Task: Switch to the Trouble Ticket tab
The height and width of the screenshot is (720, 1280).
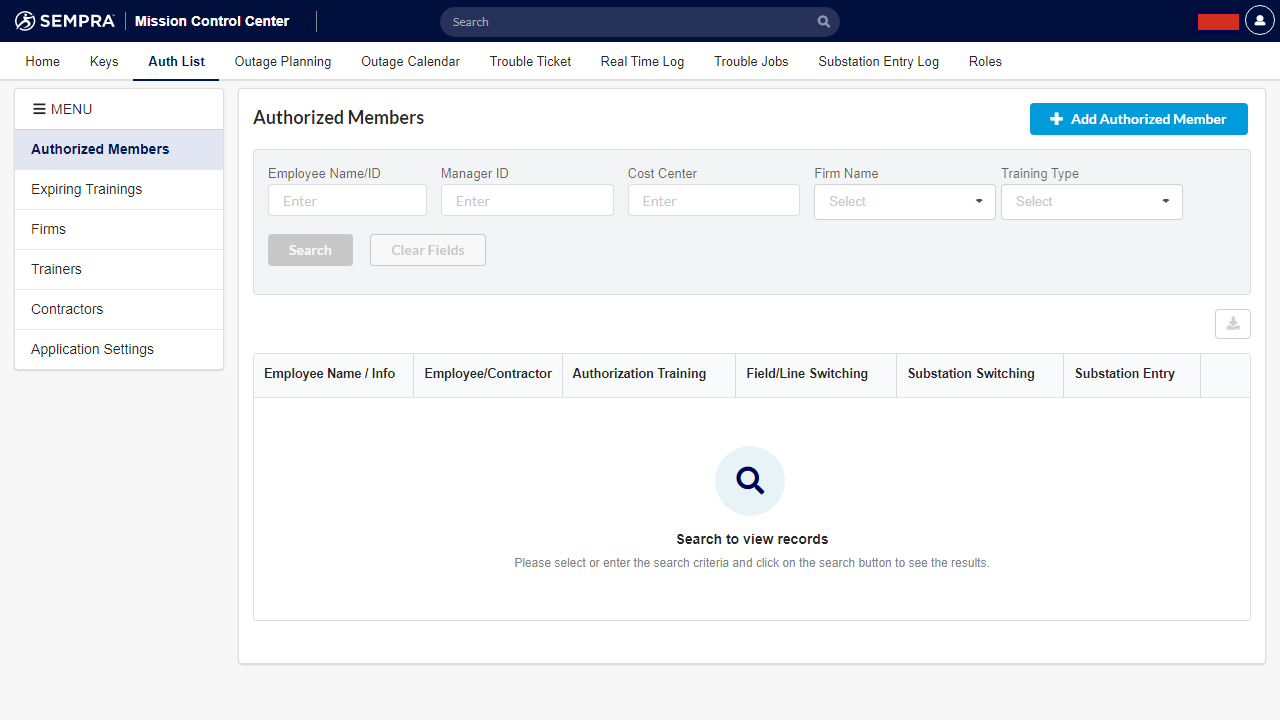Action: click(530, 61)
